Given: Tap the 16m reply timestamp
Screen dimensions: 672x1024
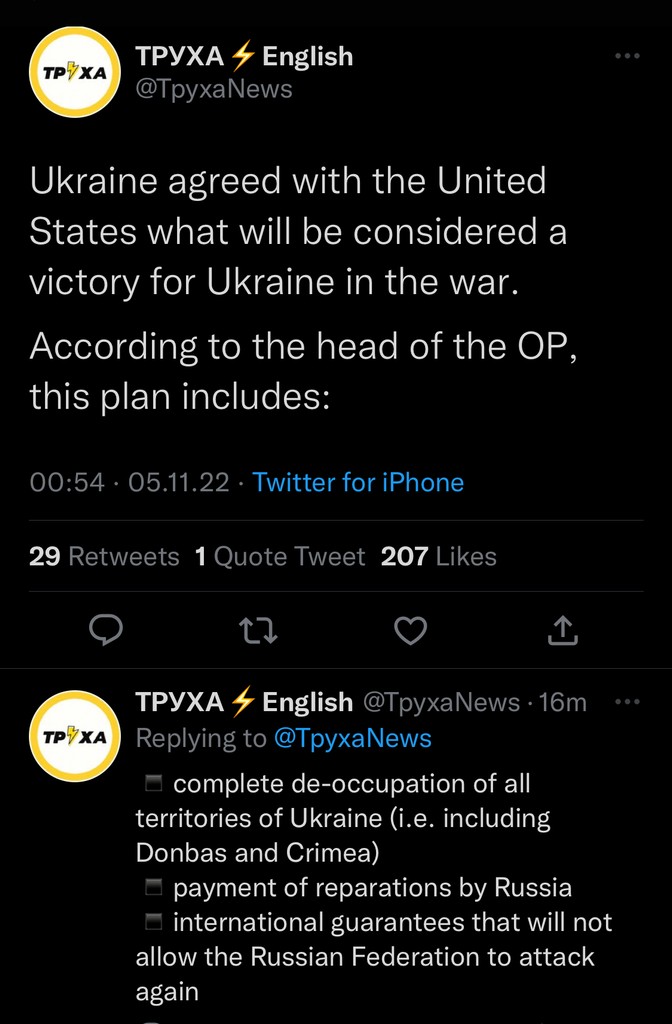Looking at the screenshot, I should click(x=562, y=702).
